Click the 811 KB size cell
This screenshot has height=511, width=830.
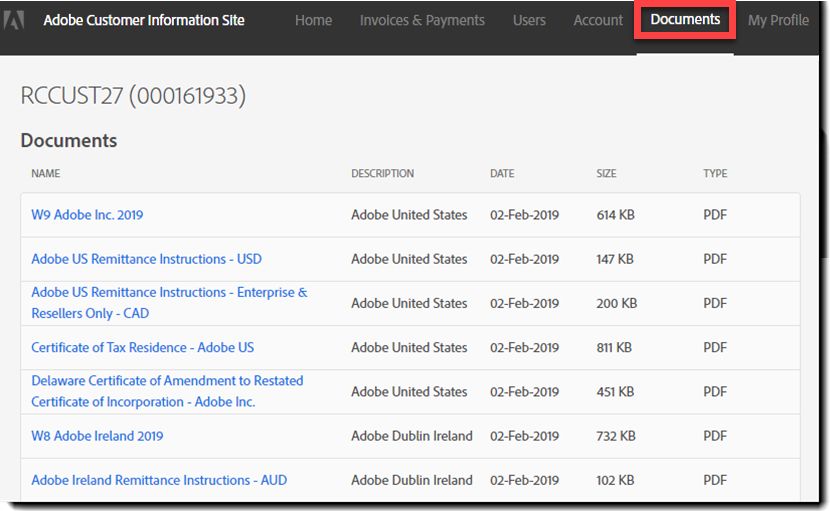click(614, 347)
